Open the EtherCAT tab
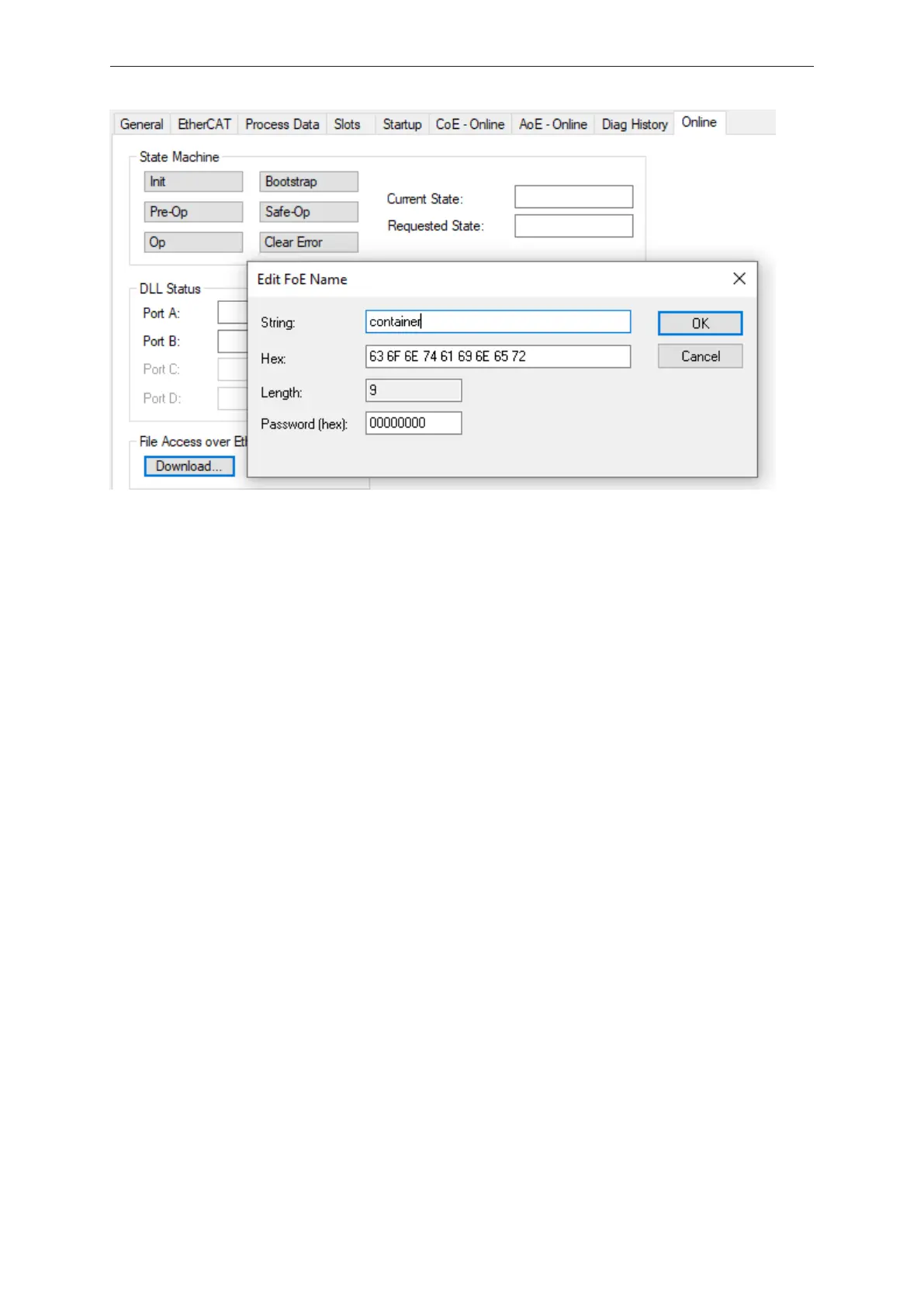The image size is (924, 1307). pos(204,124)
